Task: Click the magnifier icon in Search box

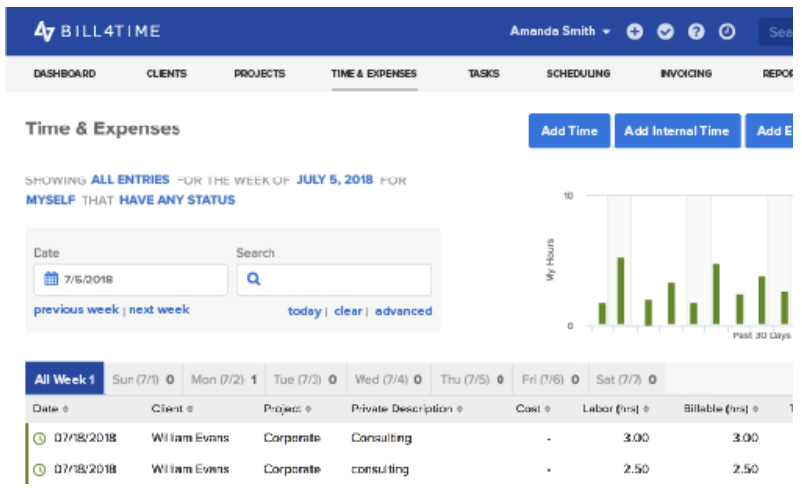Action: [254, 279]
